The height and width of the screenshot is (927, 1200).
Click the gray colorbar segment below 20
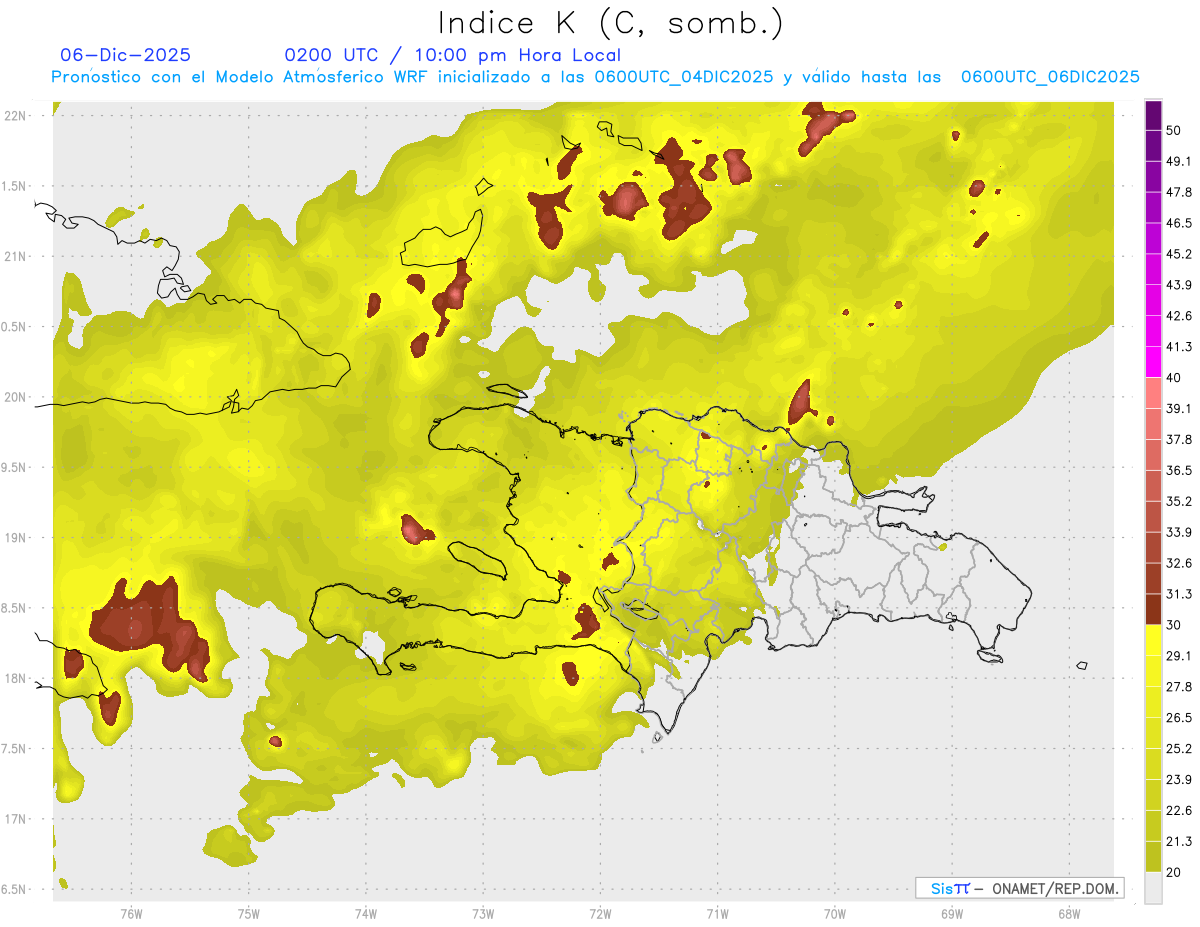tap(1153, 888)
